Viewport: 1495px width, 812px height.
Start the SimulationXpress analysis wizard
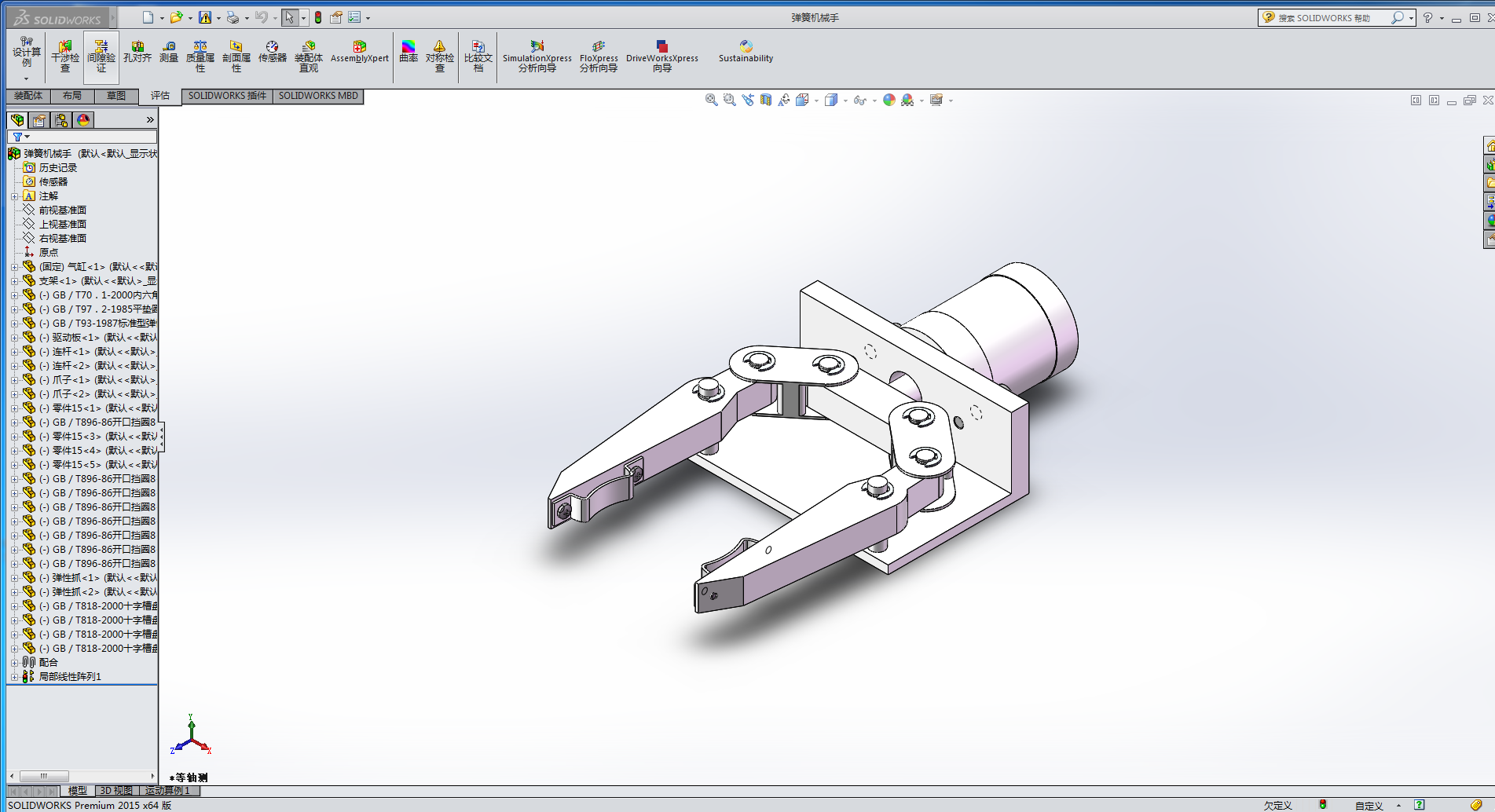[x=537, y=57]
